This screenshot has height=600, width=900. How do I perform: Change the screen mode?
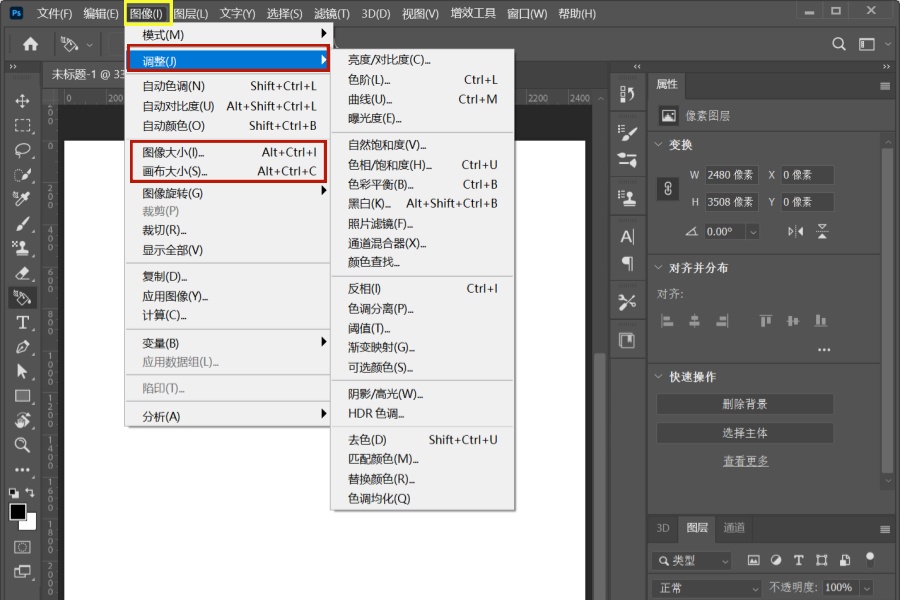point(22,572)
